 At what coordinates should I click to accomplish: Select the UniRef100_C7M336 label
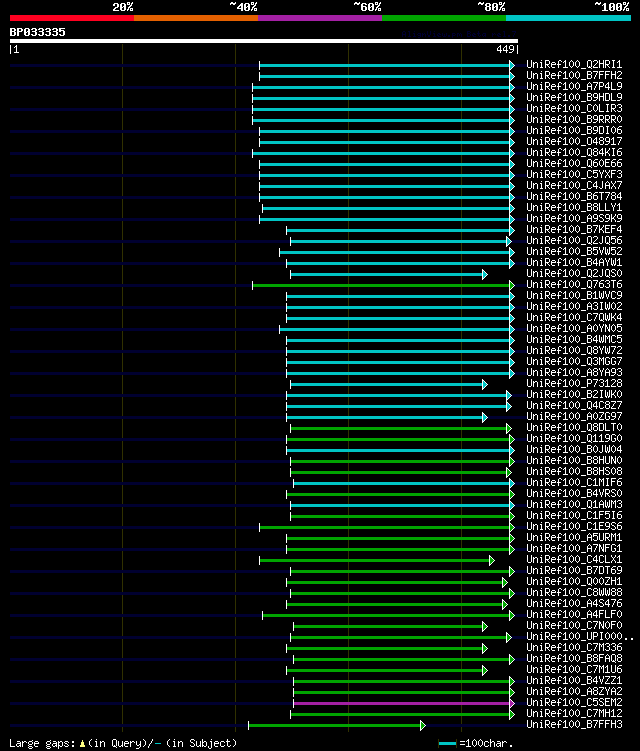[x=574, y=648]
